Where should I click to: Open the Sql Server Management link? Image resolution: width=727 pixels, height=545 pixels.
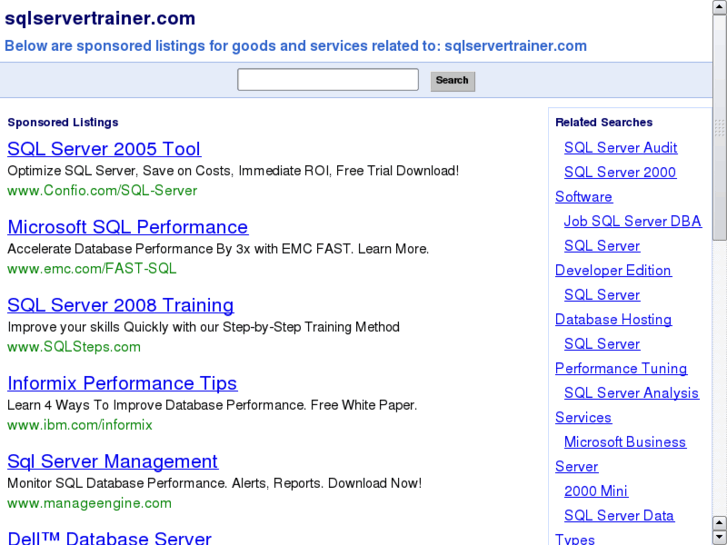[113, 461]
